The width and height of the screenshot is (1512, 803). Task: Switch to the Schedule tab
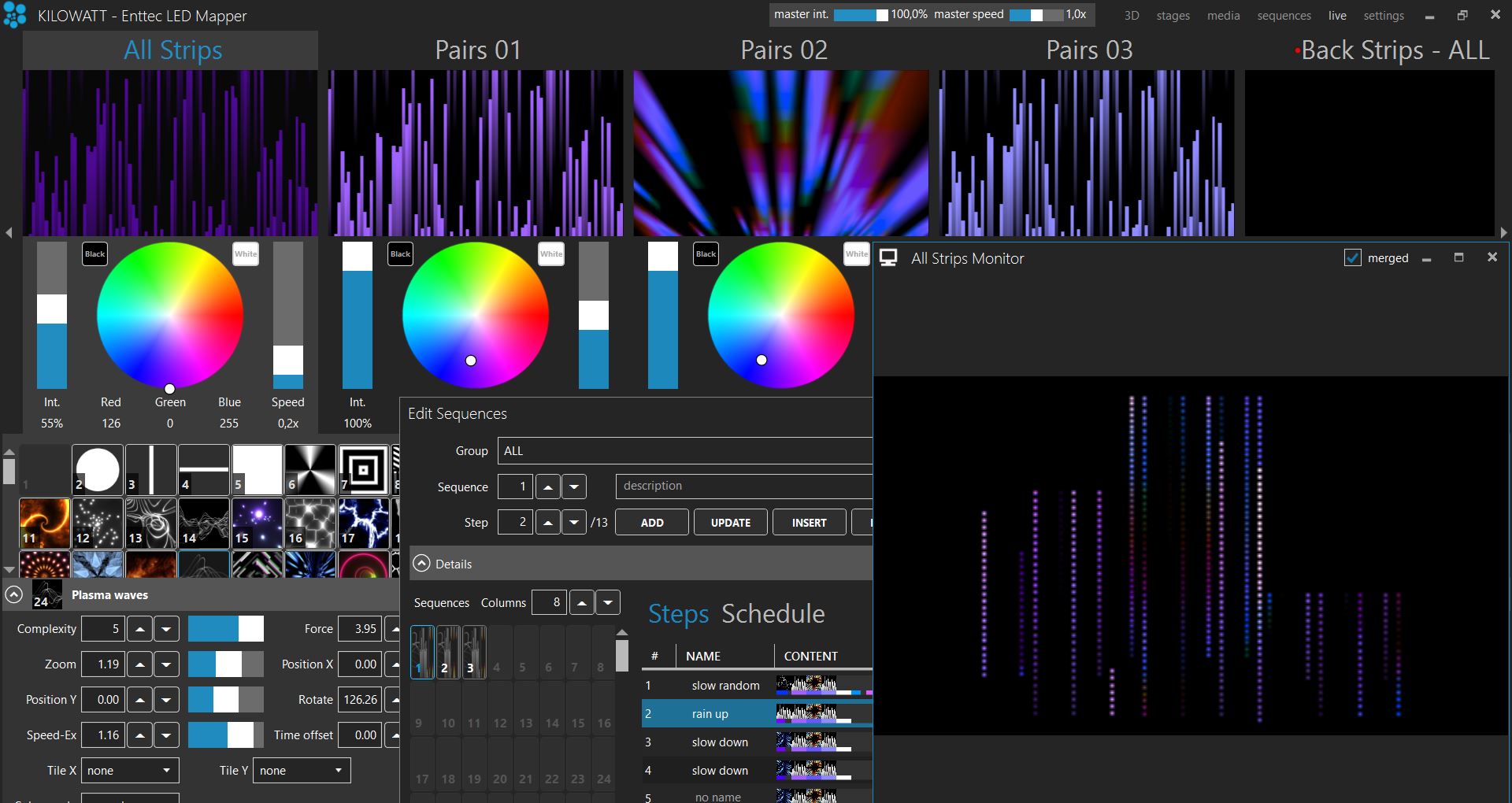point(773,614)
